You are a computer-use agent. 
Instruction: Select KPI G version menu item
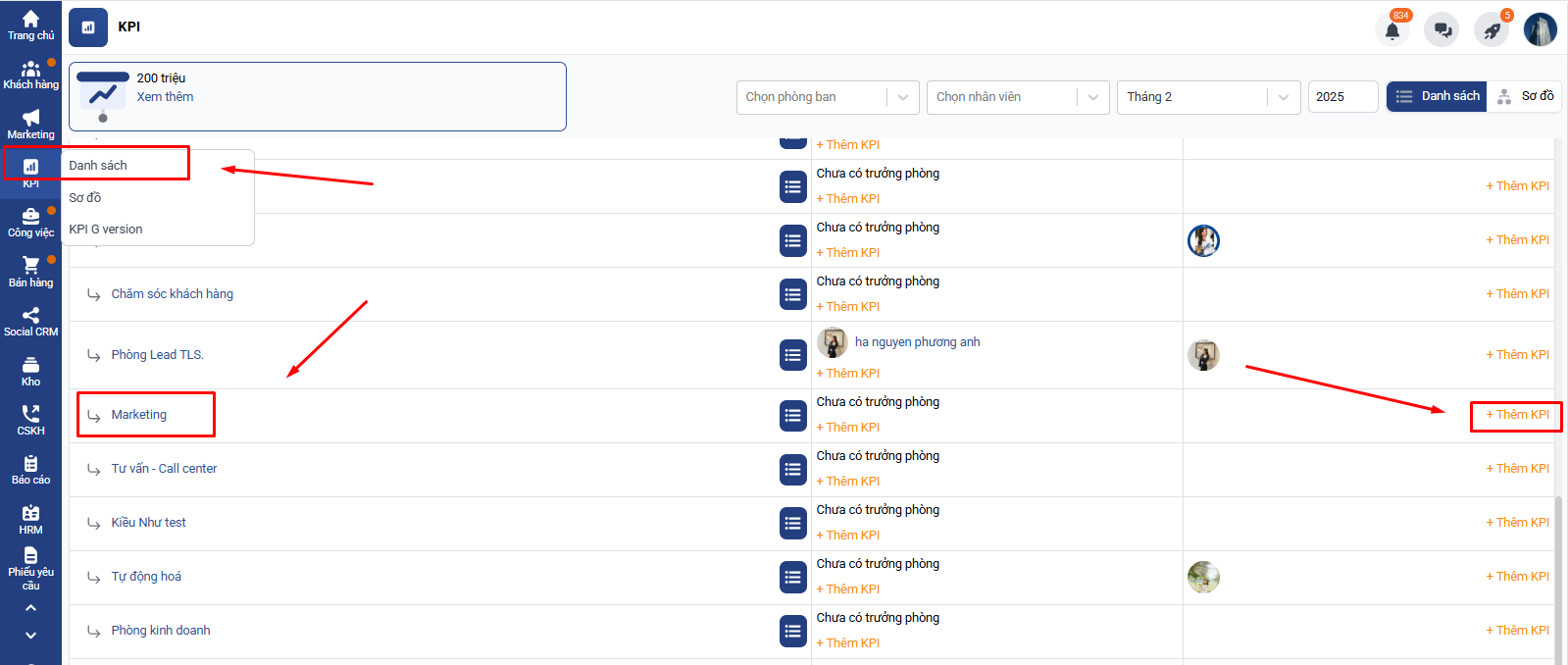click(106, 230)
